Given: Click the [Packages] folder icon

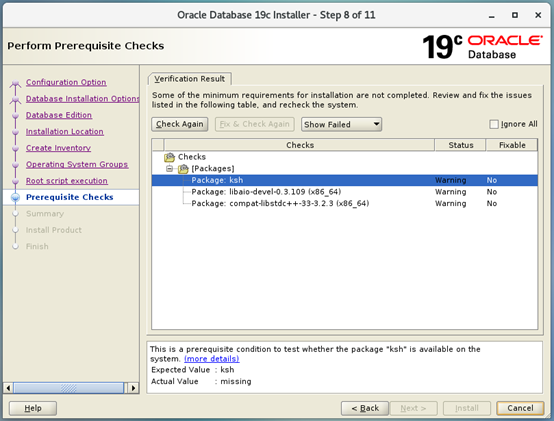Looking at the screenshot, I should [x=183, y=169].
